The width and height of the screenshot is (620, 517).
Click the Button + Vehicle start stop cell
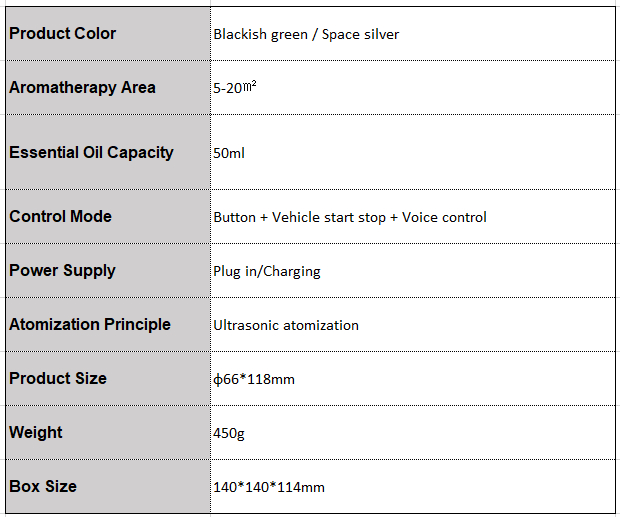tap(413, 217)
